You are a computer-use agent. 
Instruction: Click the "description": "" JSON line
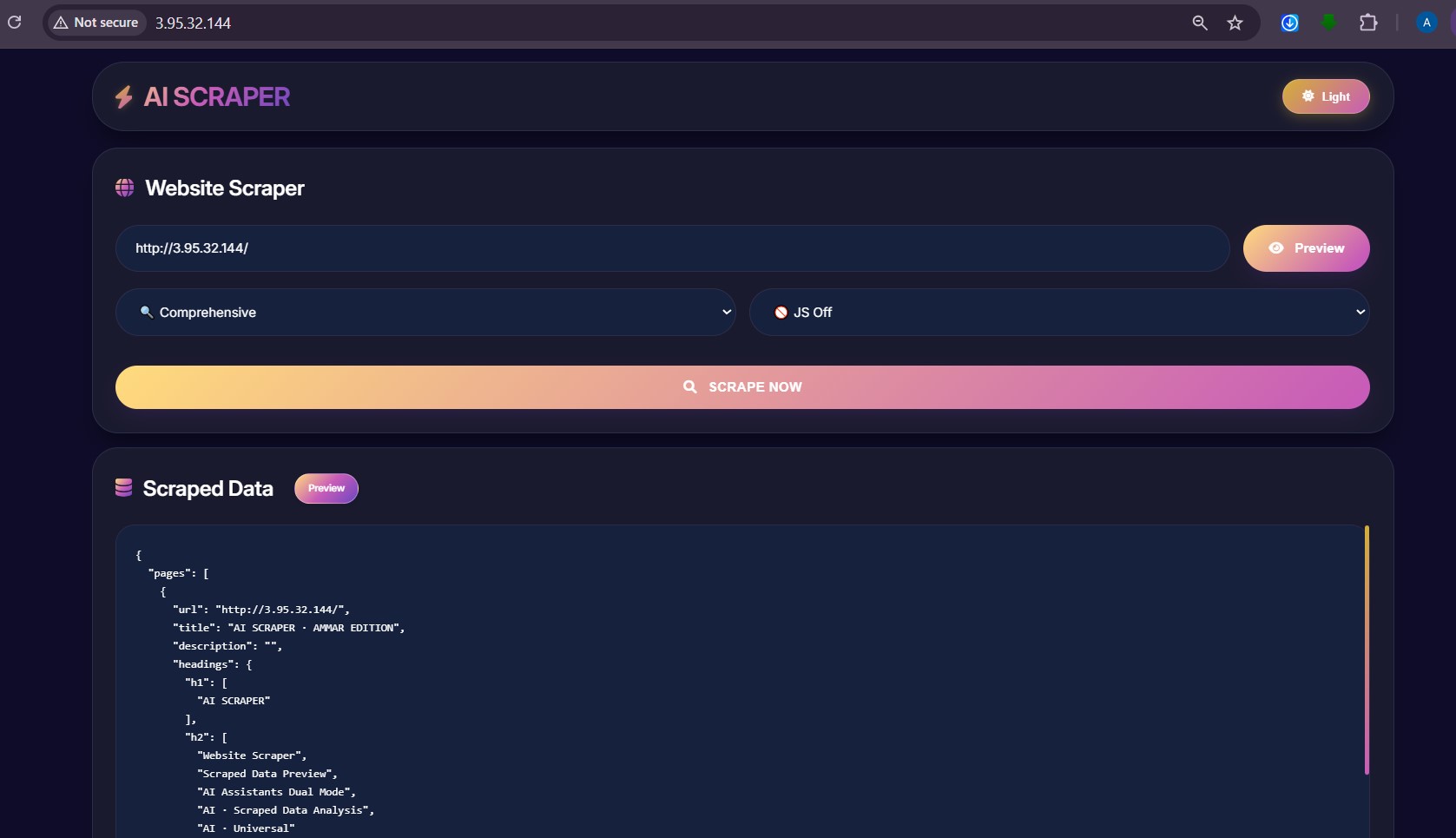(227, 646)
